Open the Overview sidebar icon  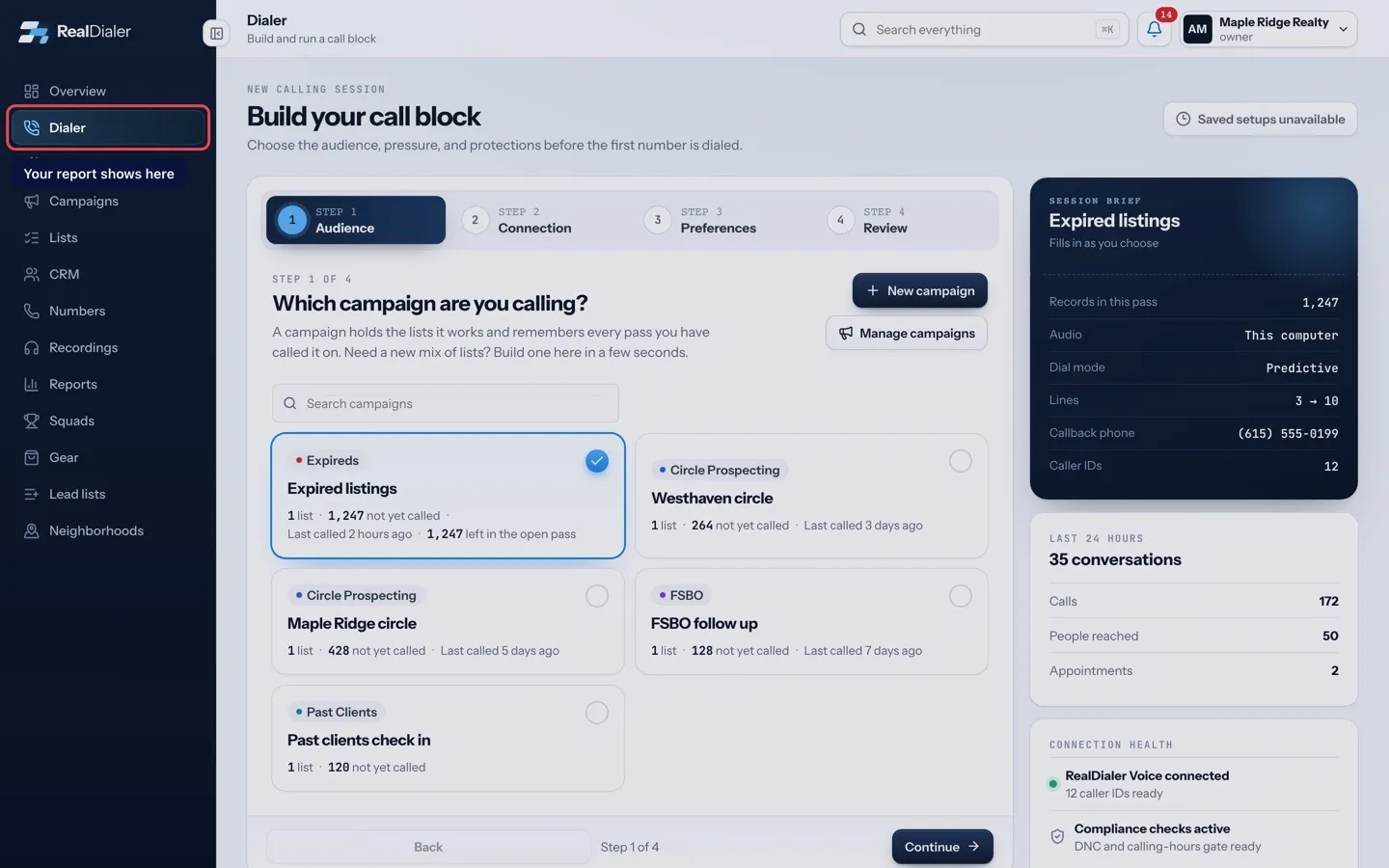coord(32,91)
